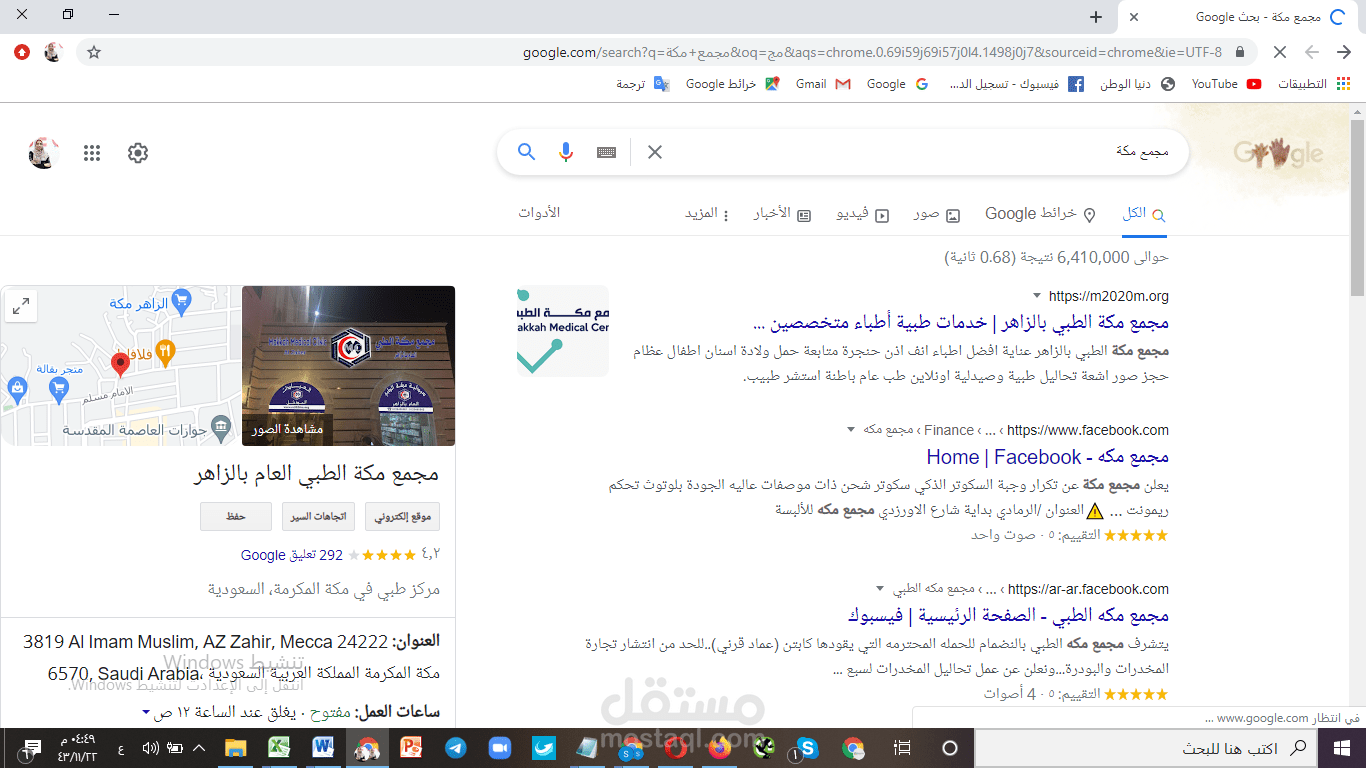Expand ar-ar.facebook.com result options arrow
This screenshot has width=1366, height=768.
click(880, 589)
